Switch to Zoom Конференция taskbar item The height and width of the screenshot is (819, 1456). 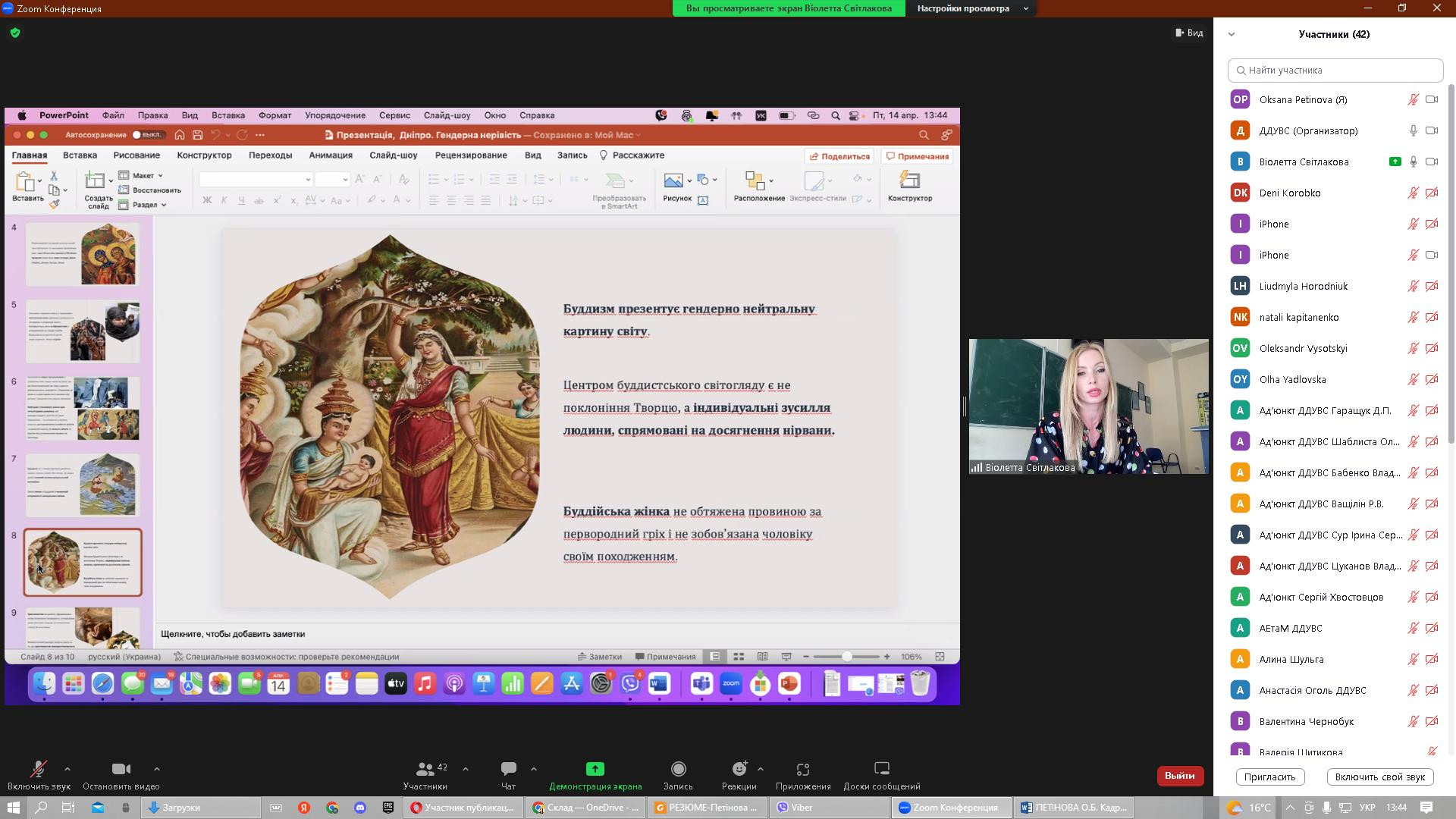950,808
